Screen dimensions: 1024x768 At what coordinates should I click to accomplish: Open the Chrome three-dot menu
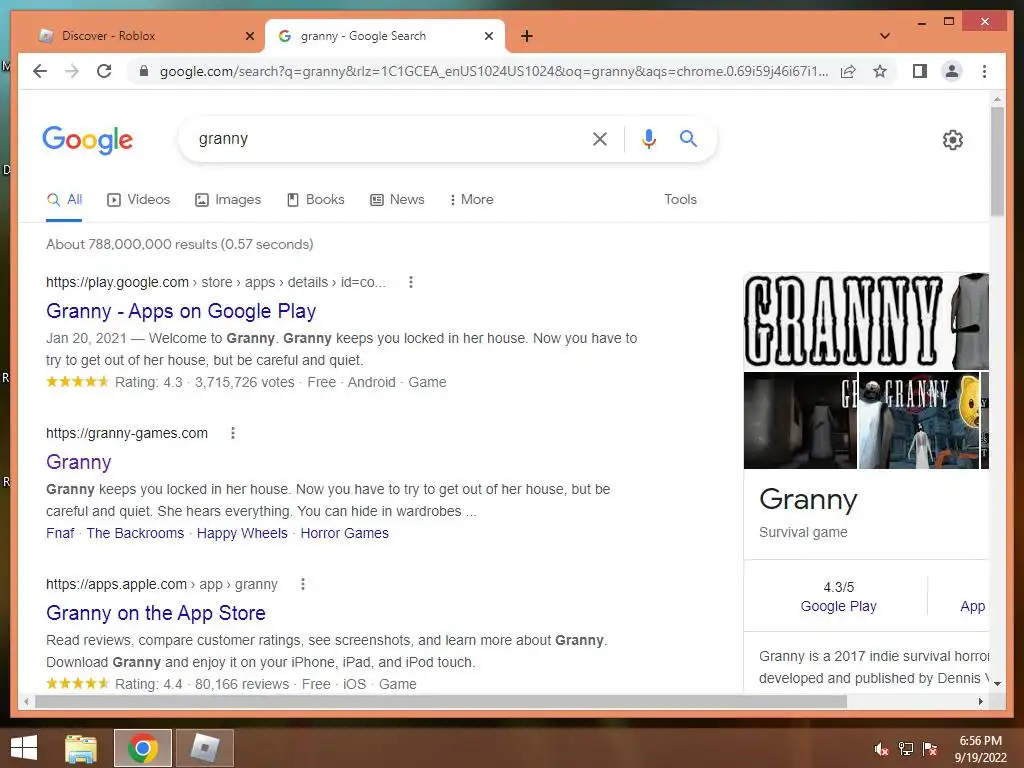pyautogui.click(x=984, y=71)
